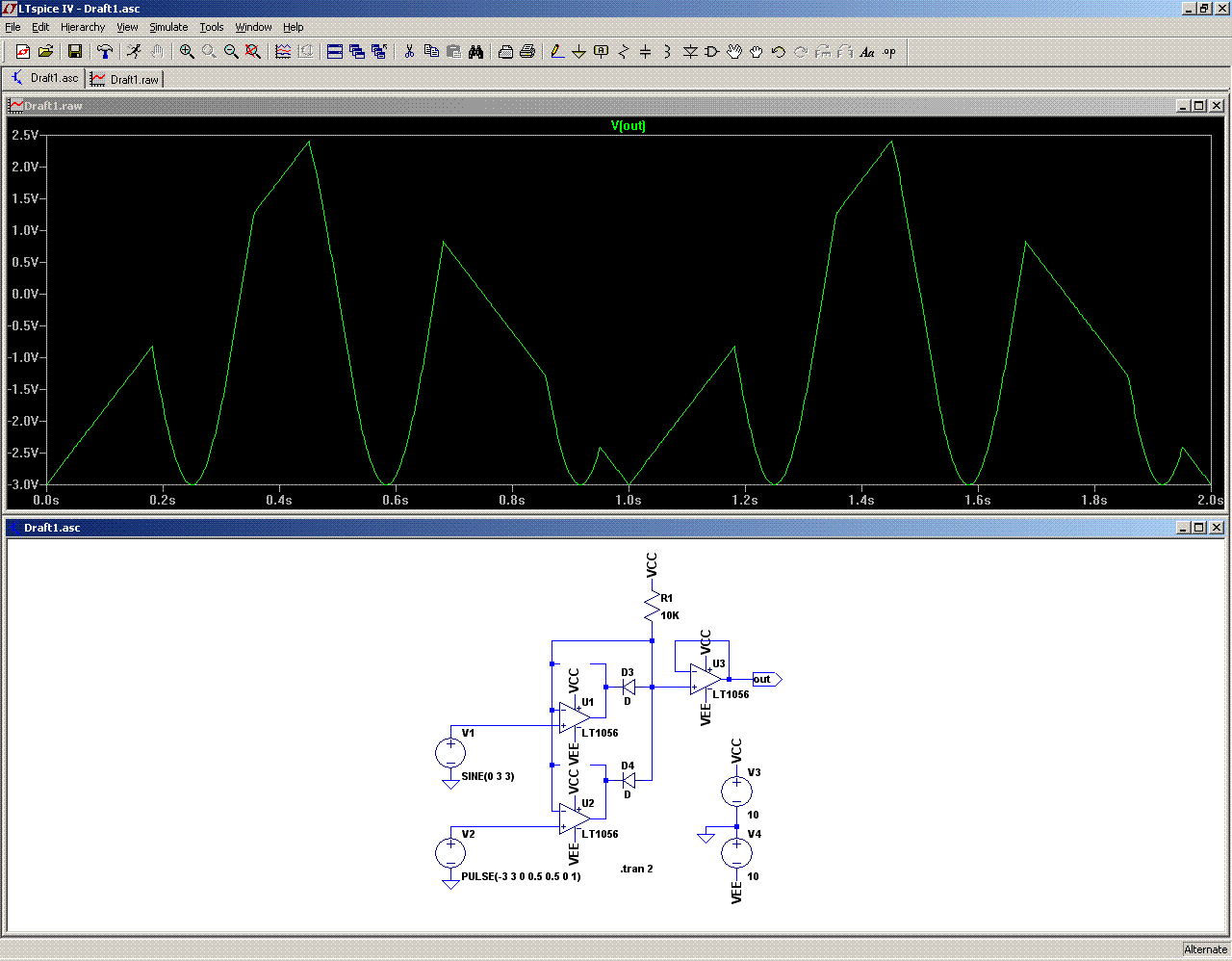Select the Draw Wire pencil tool

(556, 52)
